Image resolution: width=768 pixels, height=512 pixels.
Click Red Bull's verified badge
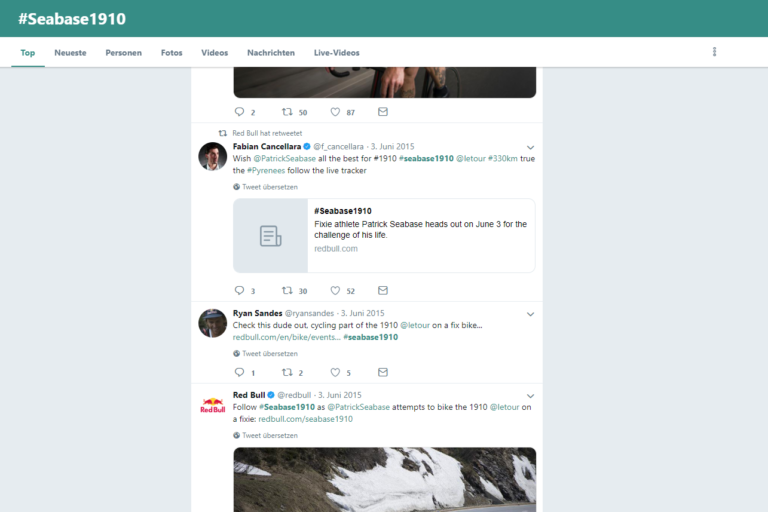(x=271, y=395)
